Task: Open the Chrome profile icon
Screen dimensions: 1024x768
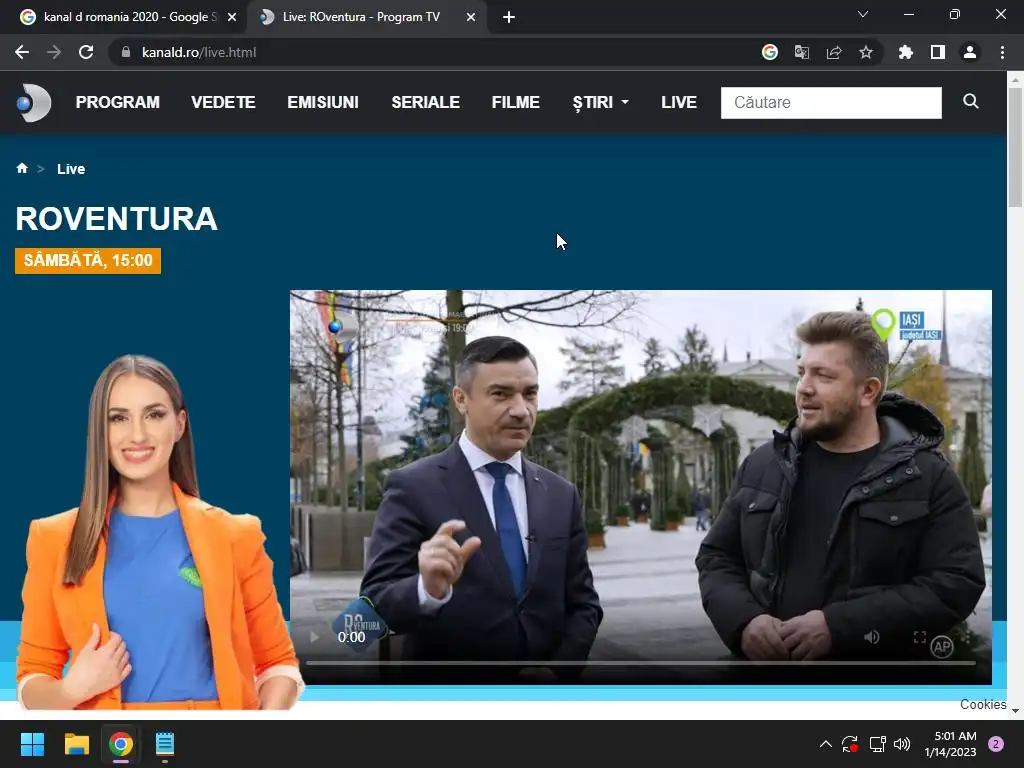Action: pos(970,52)
